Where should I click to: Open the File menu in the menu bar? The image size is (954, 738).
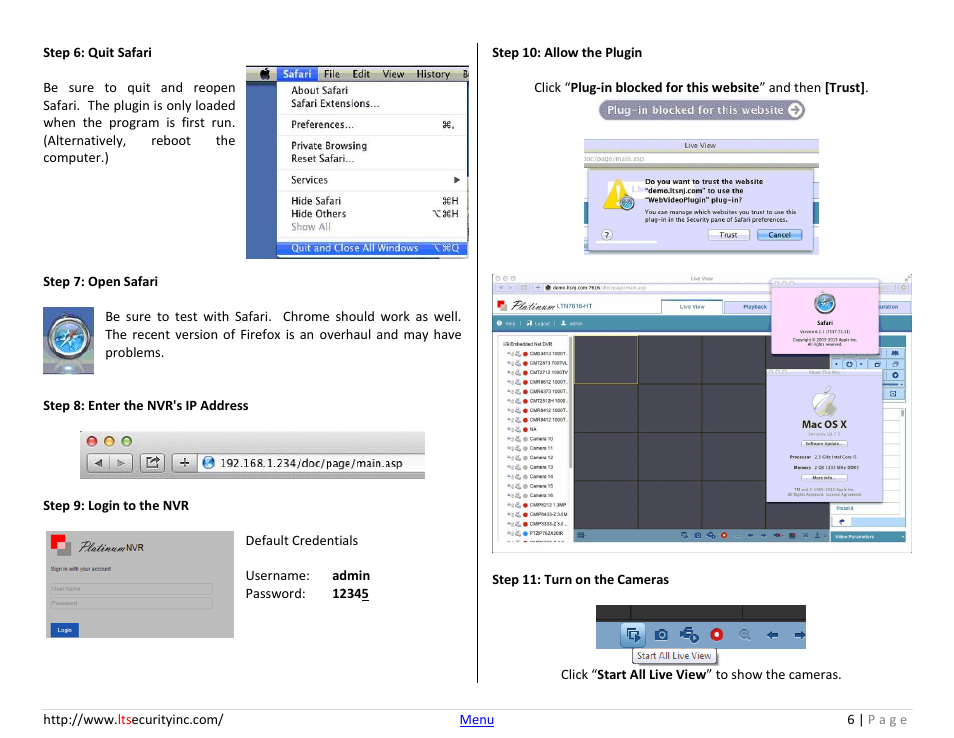332,74
